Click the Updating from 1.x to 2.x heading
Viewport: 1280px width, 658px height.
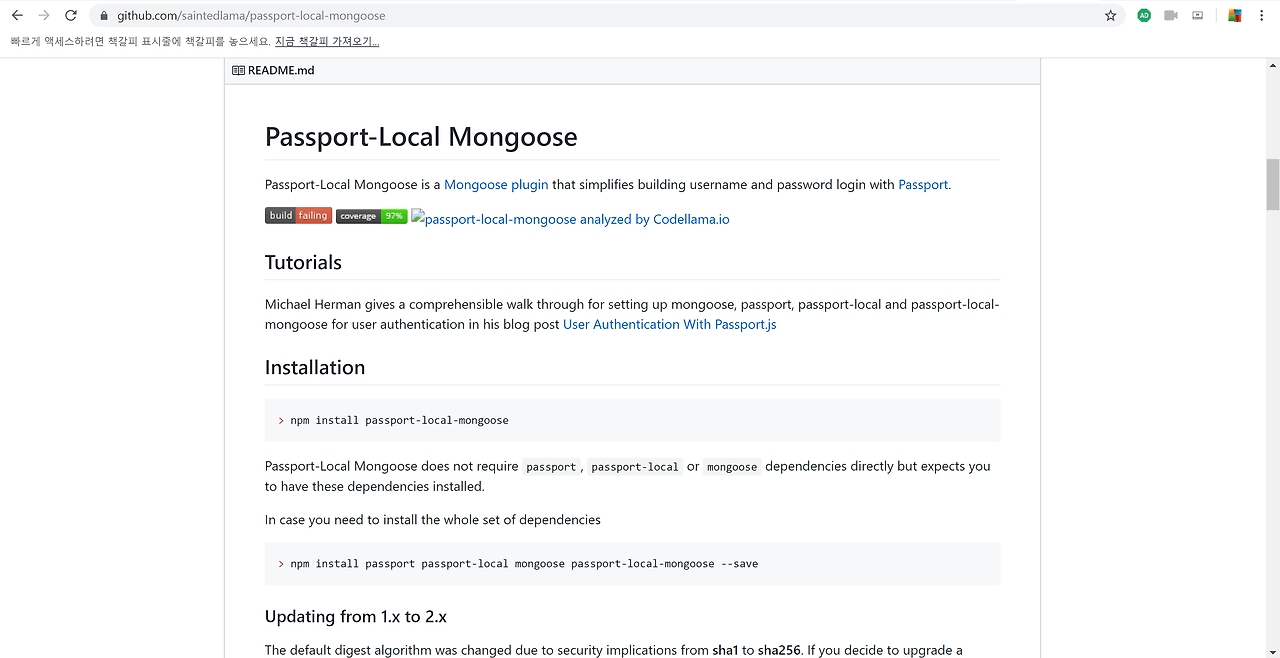click(x=355, y=616)
